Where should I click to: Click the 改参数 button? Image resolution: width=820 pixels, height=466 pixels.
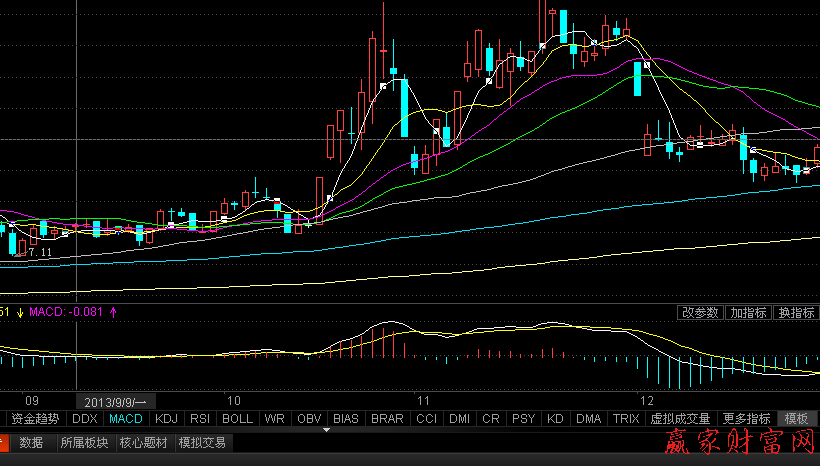point(700,313)
